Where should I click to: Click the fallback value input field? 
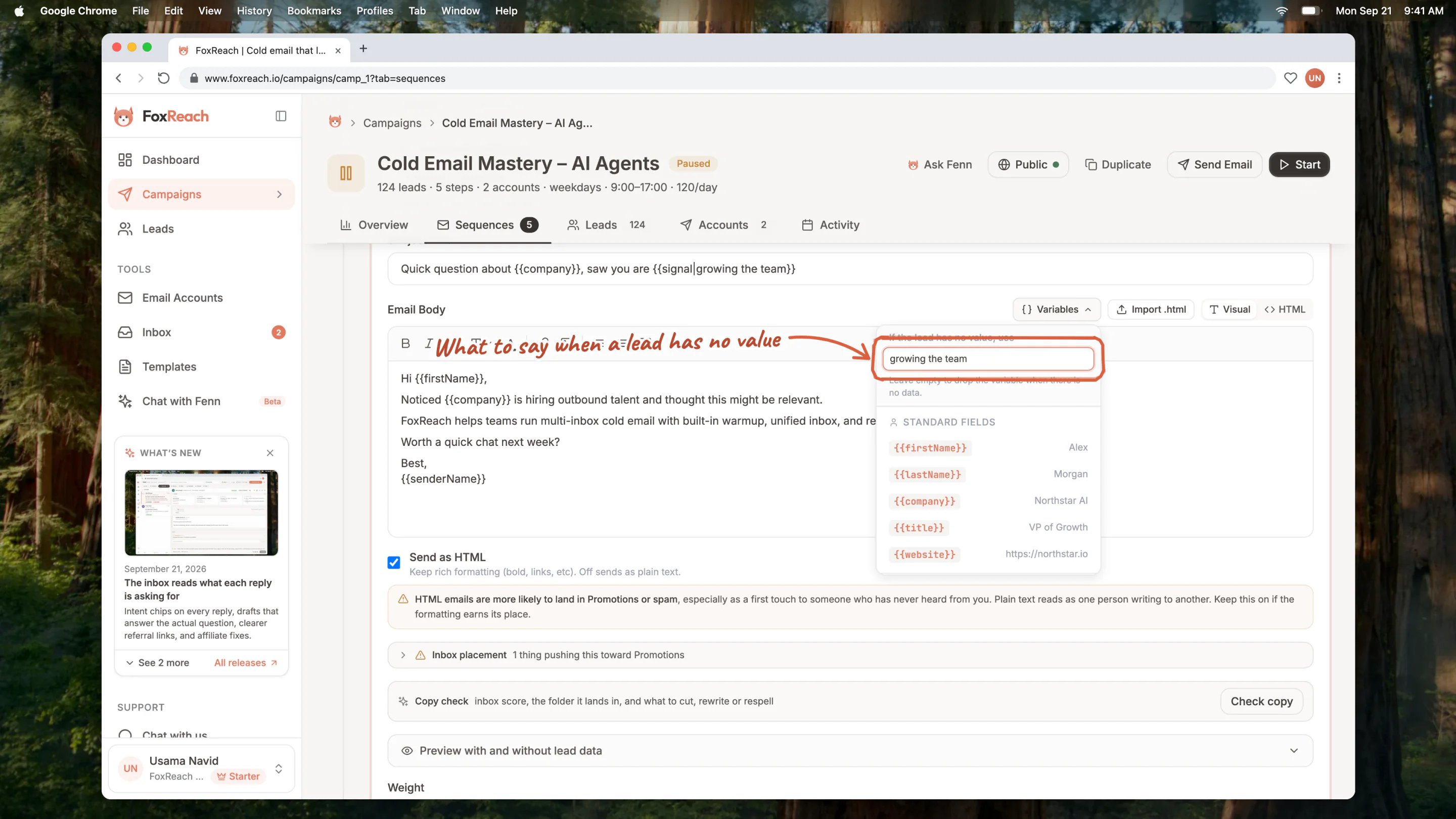pyautogui.click(x=988, y=359)
